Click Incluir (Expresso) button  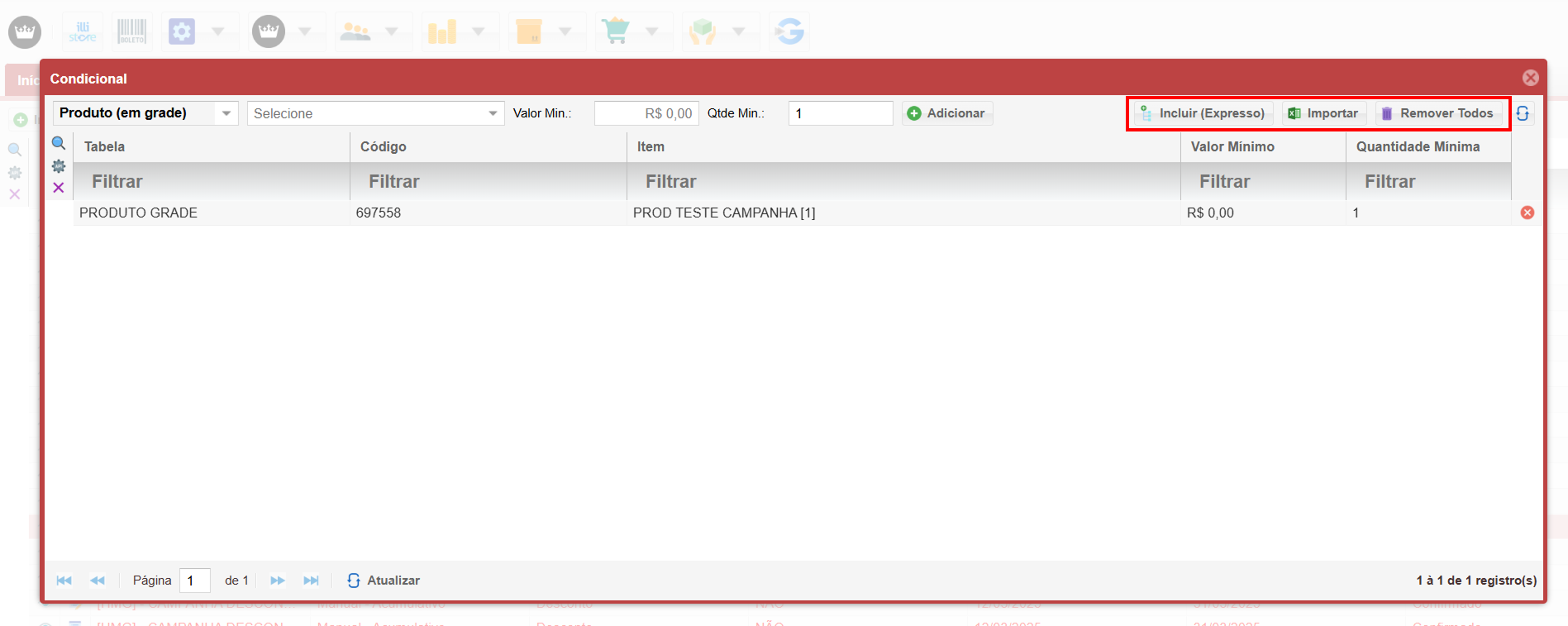click(x=1203, y=113)
